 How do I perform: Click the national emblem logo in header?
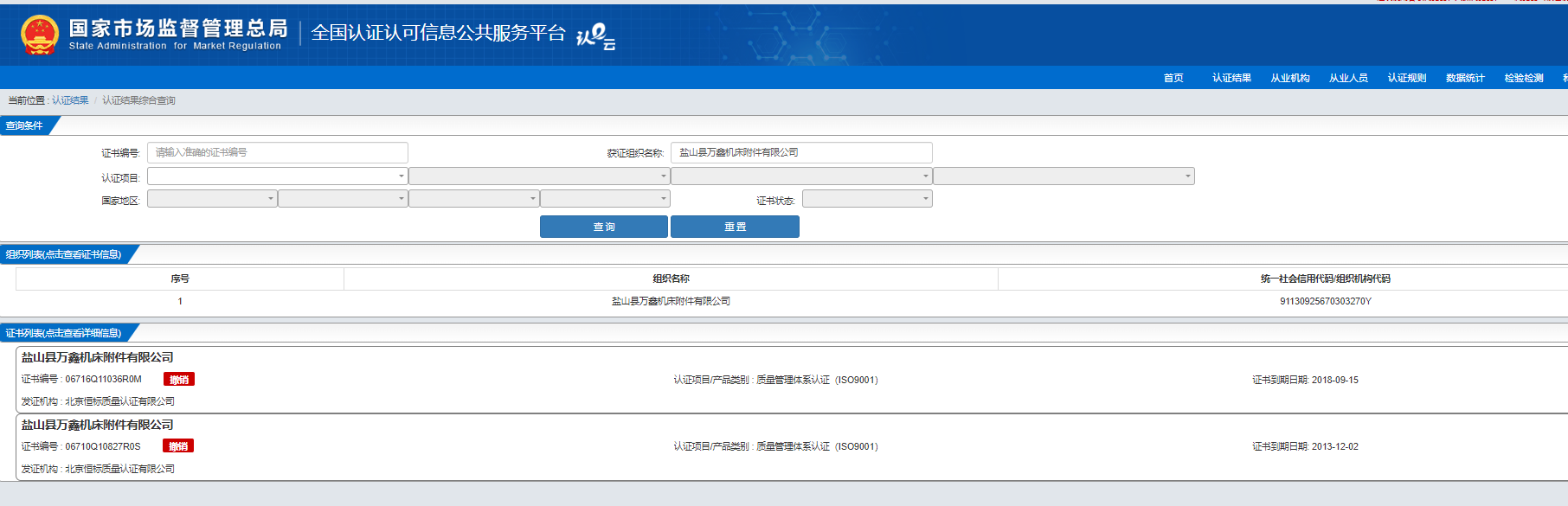(x=39, y=35)
